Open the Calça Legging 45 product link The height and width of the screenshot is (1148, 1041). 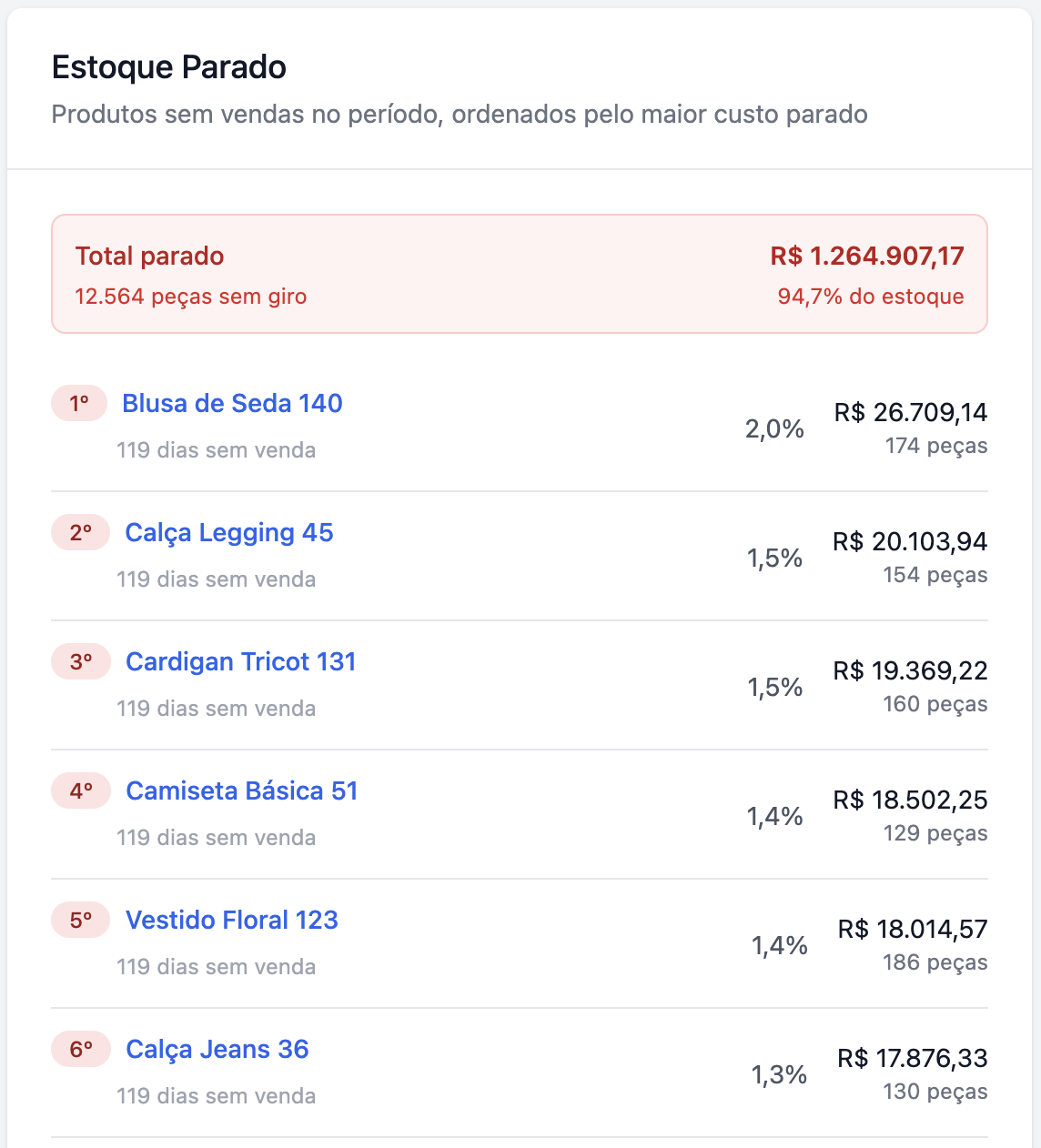point(229,532)
